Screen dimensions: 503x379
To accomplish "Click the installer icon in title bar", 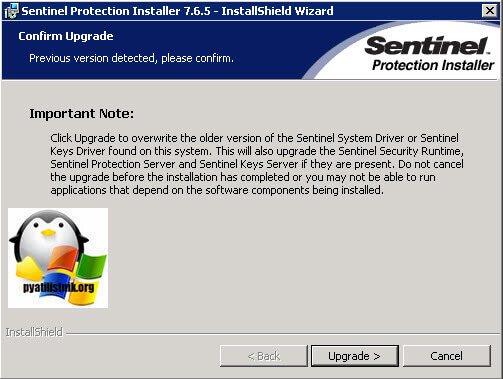I will click(11, 11).
